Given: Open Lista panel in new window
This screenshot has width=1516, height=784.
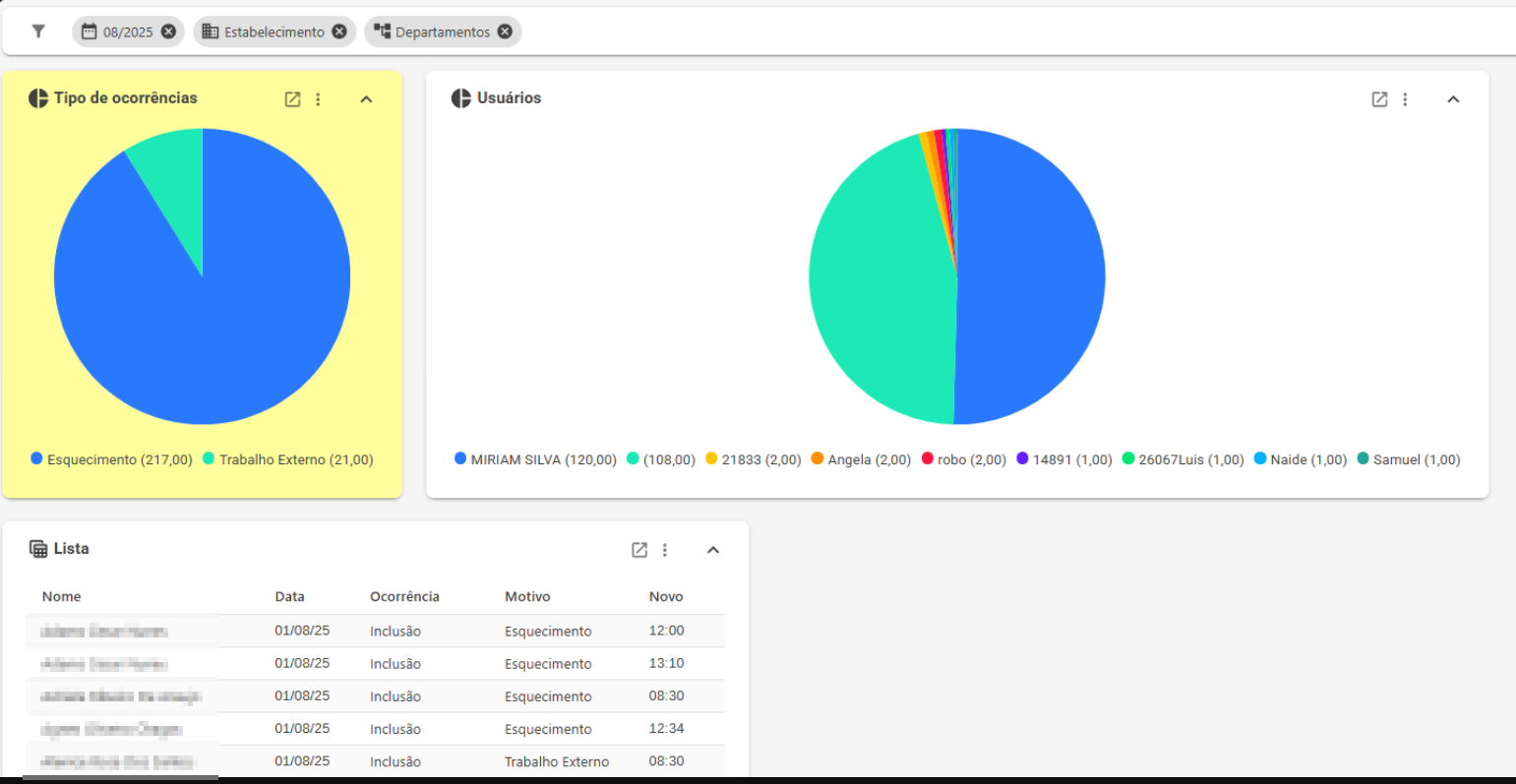Looking at the screenshot, I should [639, 550].
